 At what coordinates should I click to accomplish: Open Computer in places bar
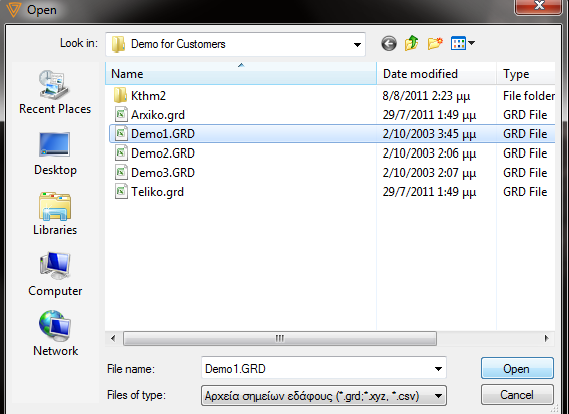coord(55,275)
